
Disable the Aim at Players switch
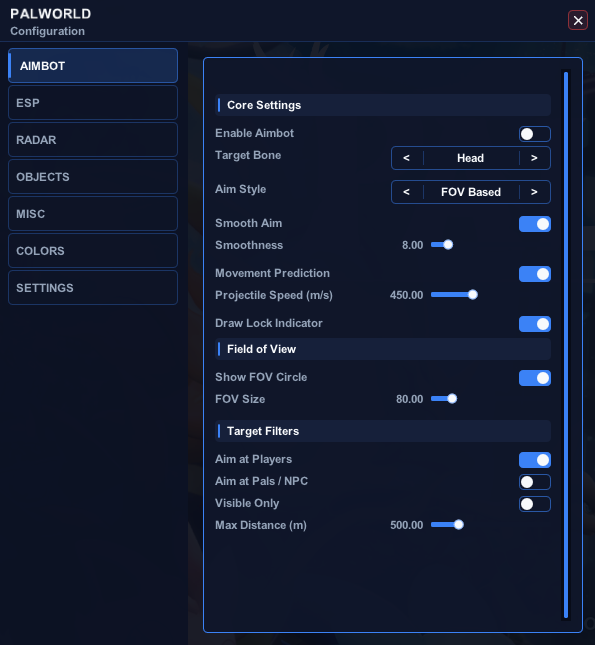point(535,460)
